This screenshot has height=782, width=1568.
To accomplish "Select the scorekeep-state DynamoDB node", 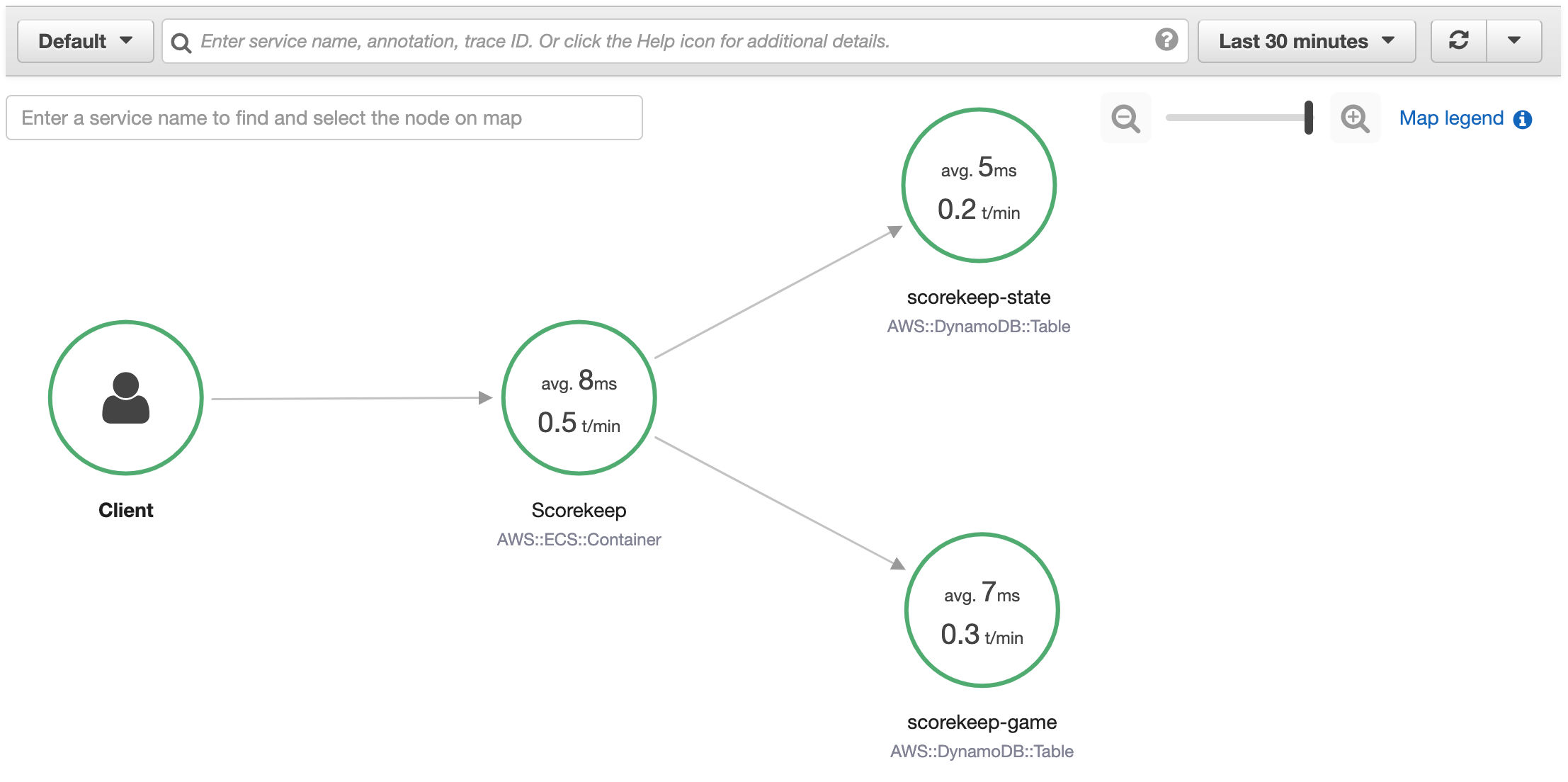I will [979, 186].
